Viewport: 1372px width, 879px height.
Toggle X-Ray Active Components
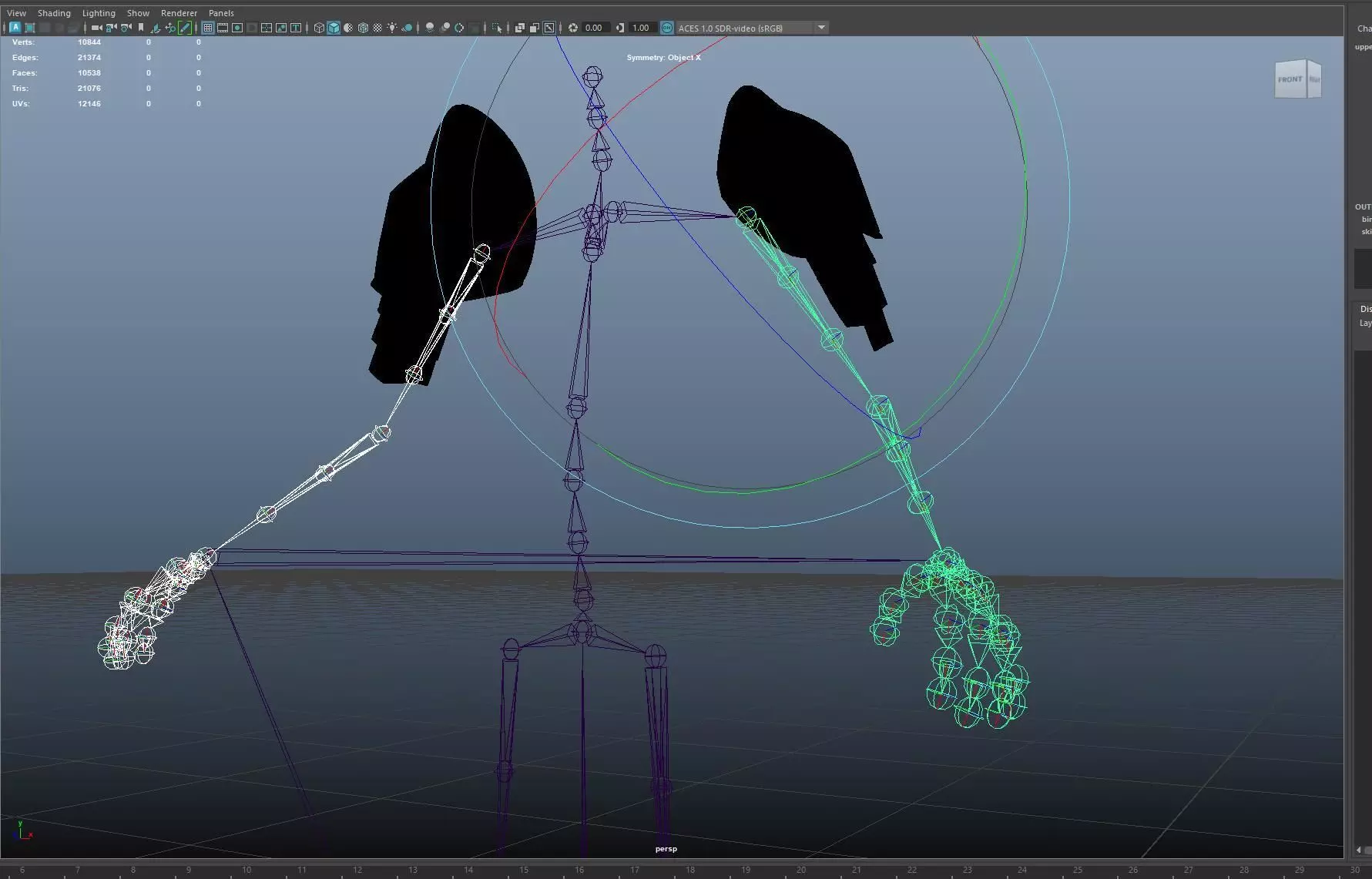point(535,28)
